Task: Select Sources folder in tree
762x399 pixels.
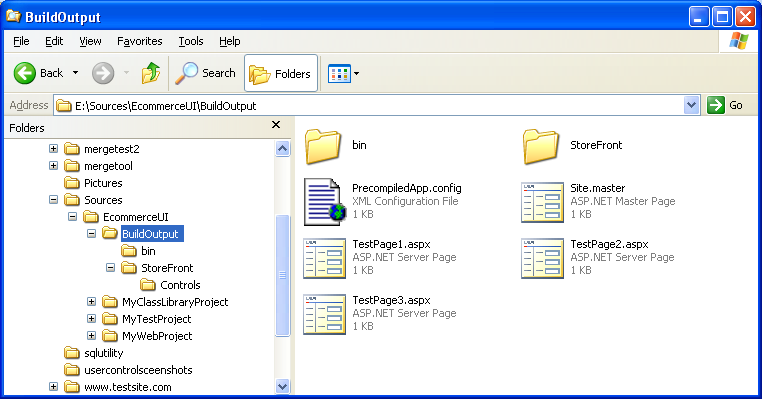Action: 93,200
